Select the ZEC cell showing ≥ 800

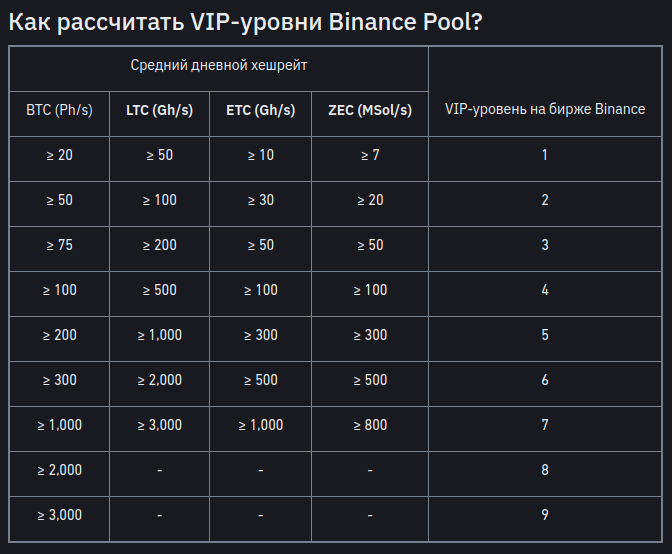coord(369,425)
